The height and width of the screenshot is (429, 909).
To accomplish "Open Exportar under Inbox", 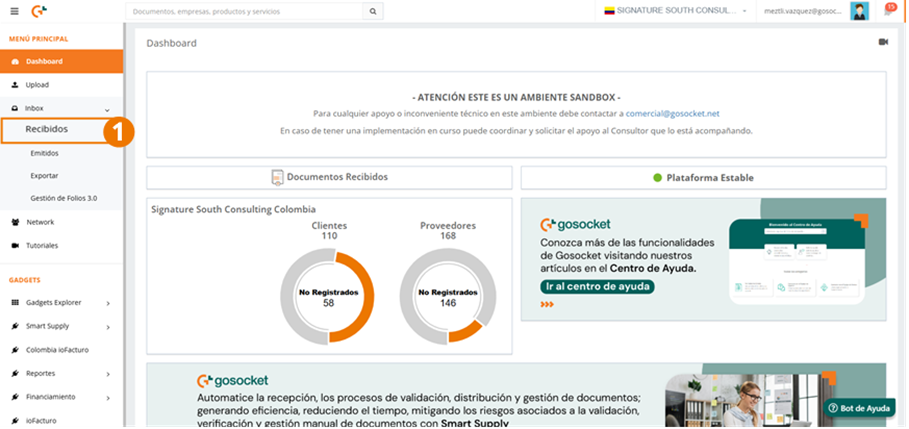I will point(45,176).
